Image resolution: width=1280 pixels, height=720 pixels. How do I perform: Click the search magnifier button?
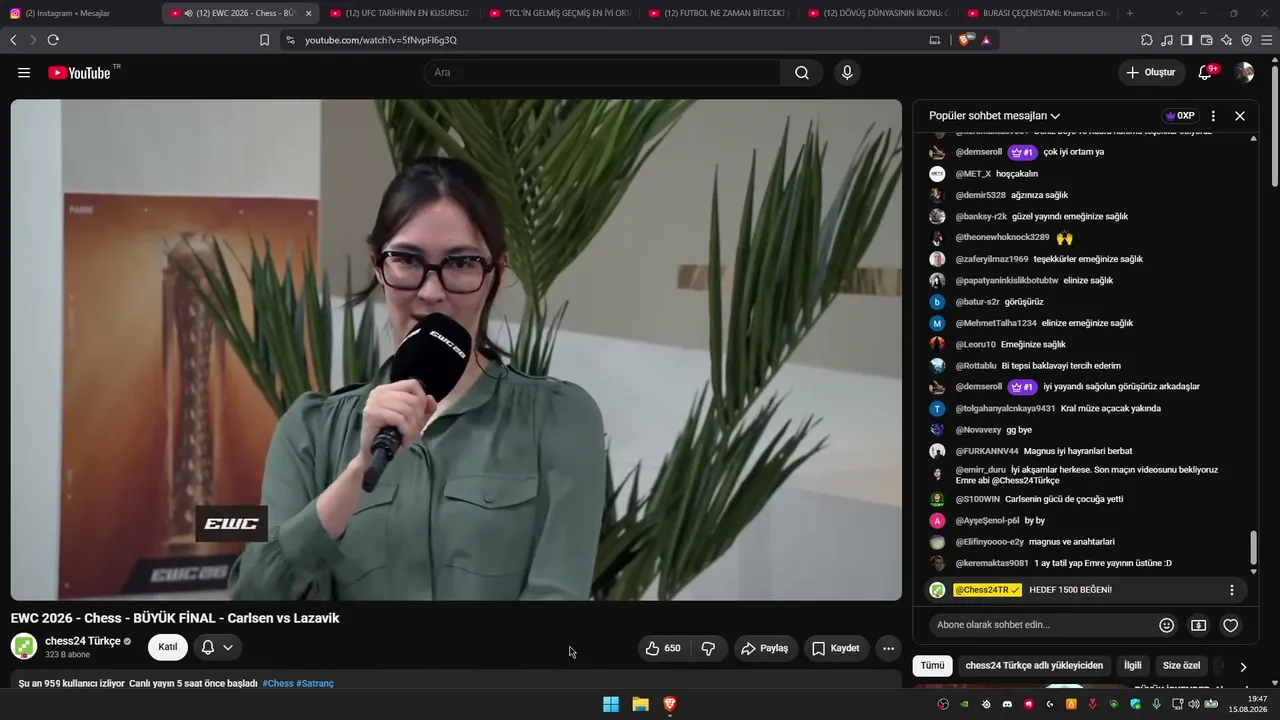802,72
